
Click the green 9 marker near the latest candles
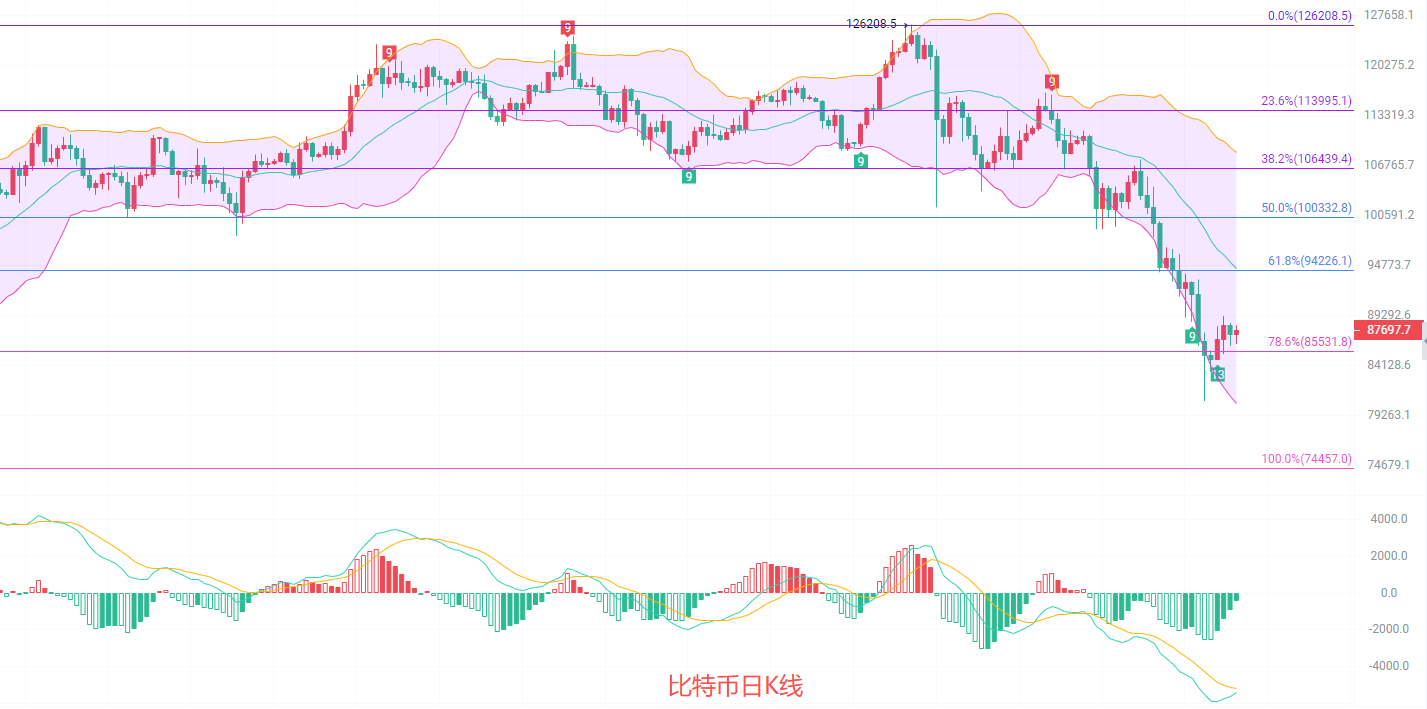[1192, 335]
